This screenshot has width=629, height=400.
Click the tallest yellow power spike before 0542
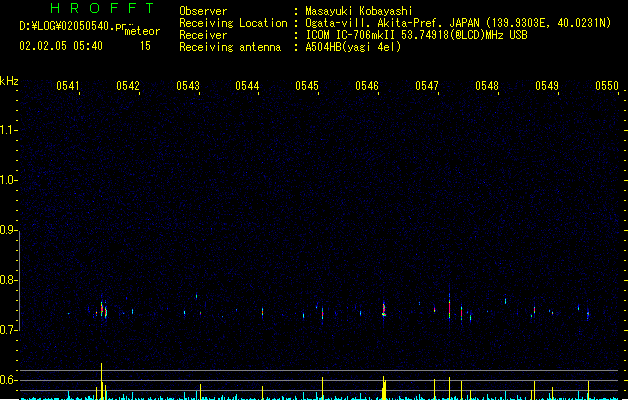[x=101, y=381]
